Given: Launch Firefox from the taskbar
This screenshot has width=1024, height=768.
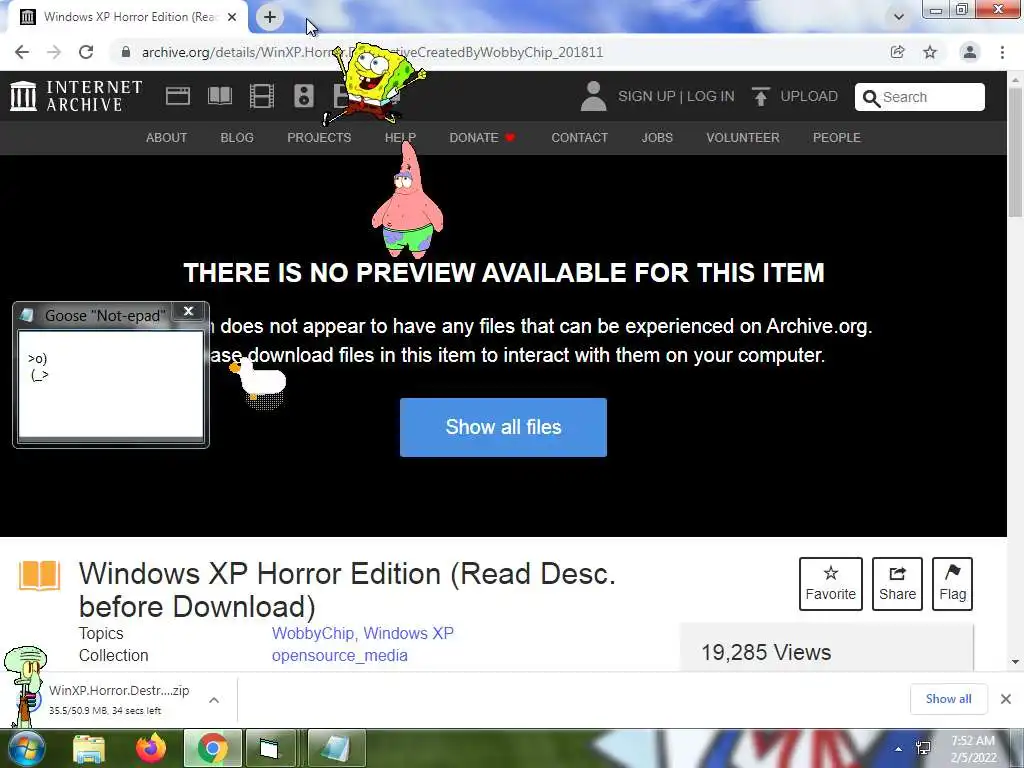Looking at the screenshot, I should coord(151,749).
